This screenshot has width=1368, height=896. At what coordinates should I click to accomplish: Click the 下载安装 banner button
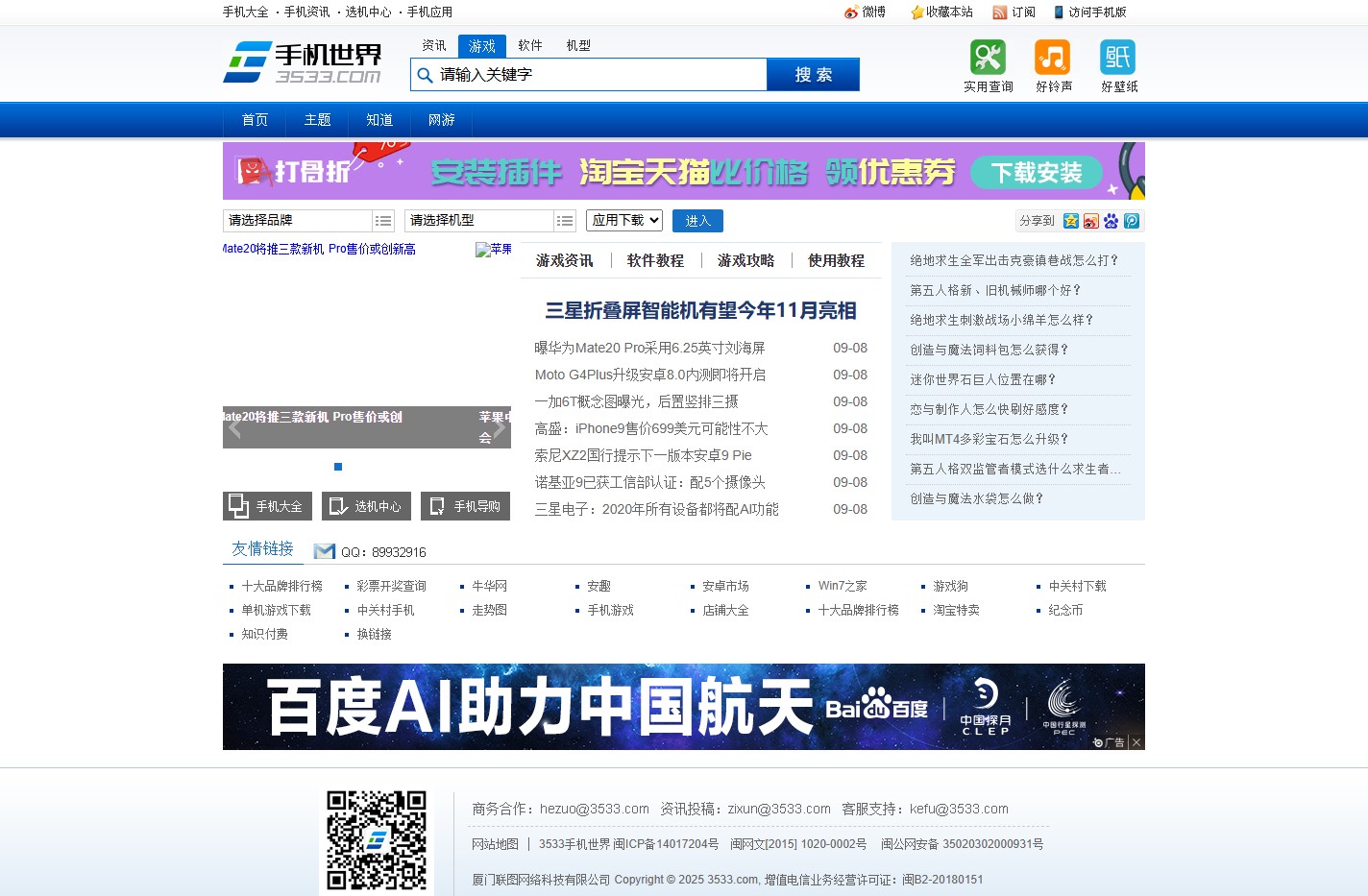pyautogui.click(x=1036, y=173)
